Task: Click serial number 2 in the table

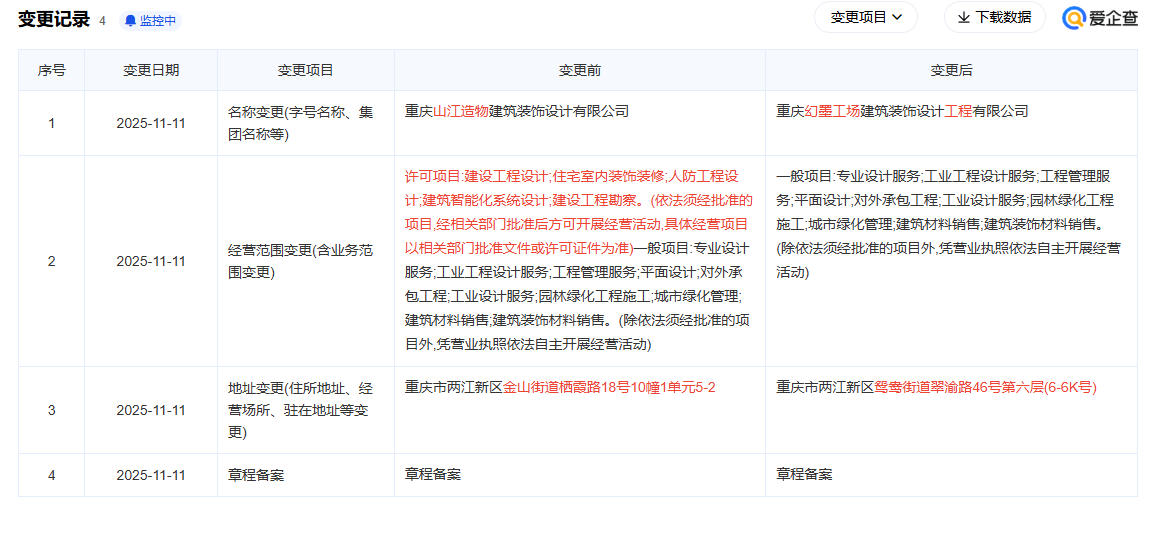Action: click(x=51, y=261)
